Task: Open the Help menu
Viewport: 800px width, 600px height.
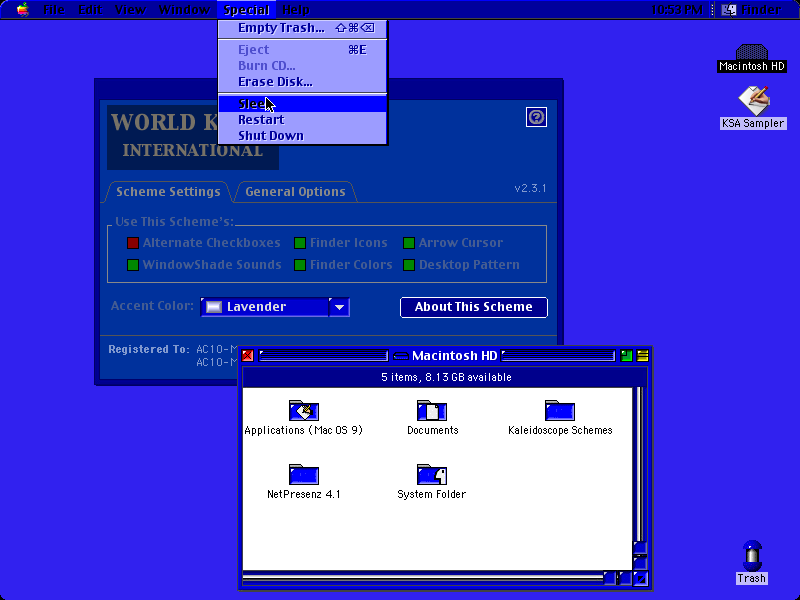Action: (295, 9)
